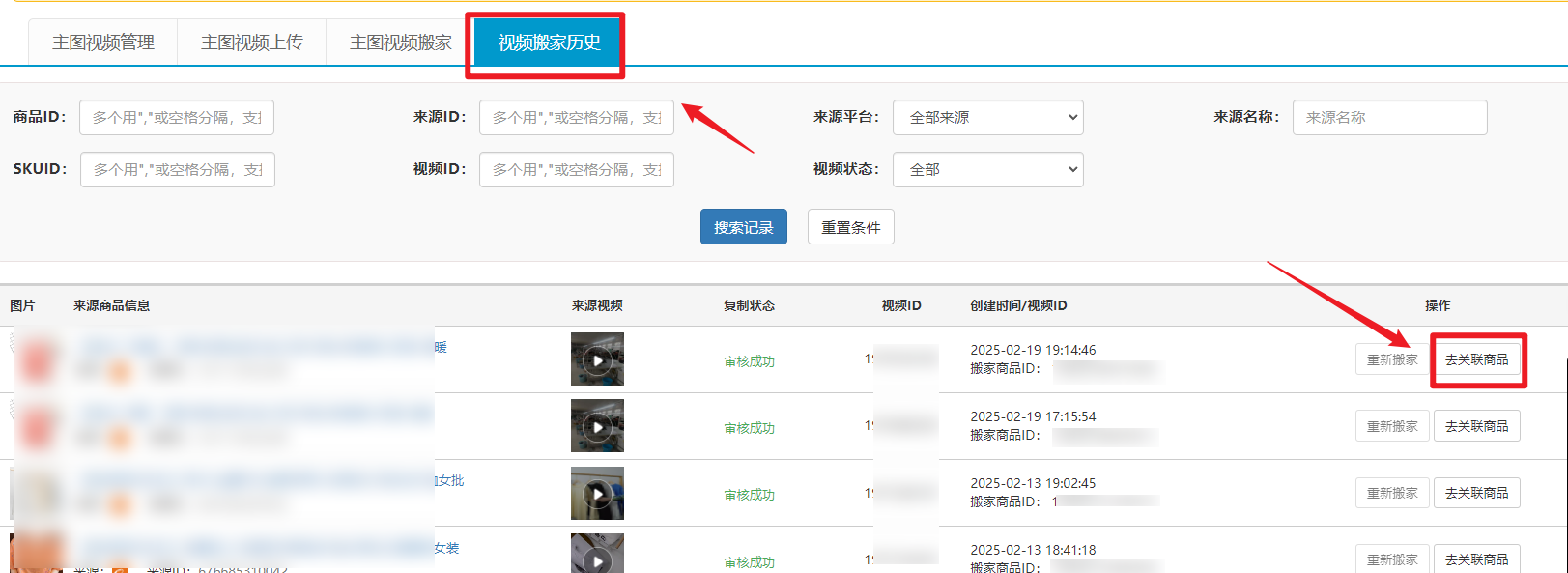The image size is (1568, 573).
Task: Click the 视频ID search field
Action: click(x=576, y=170)
